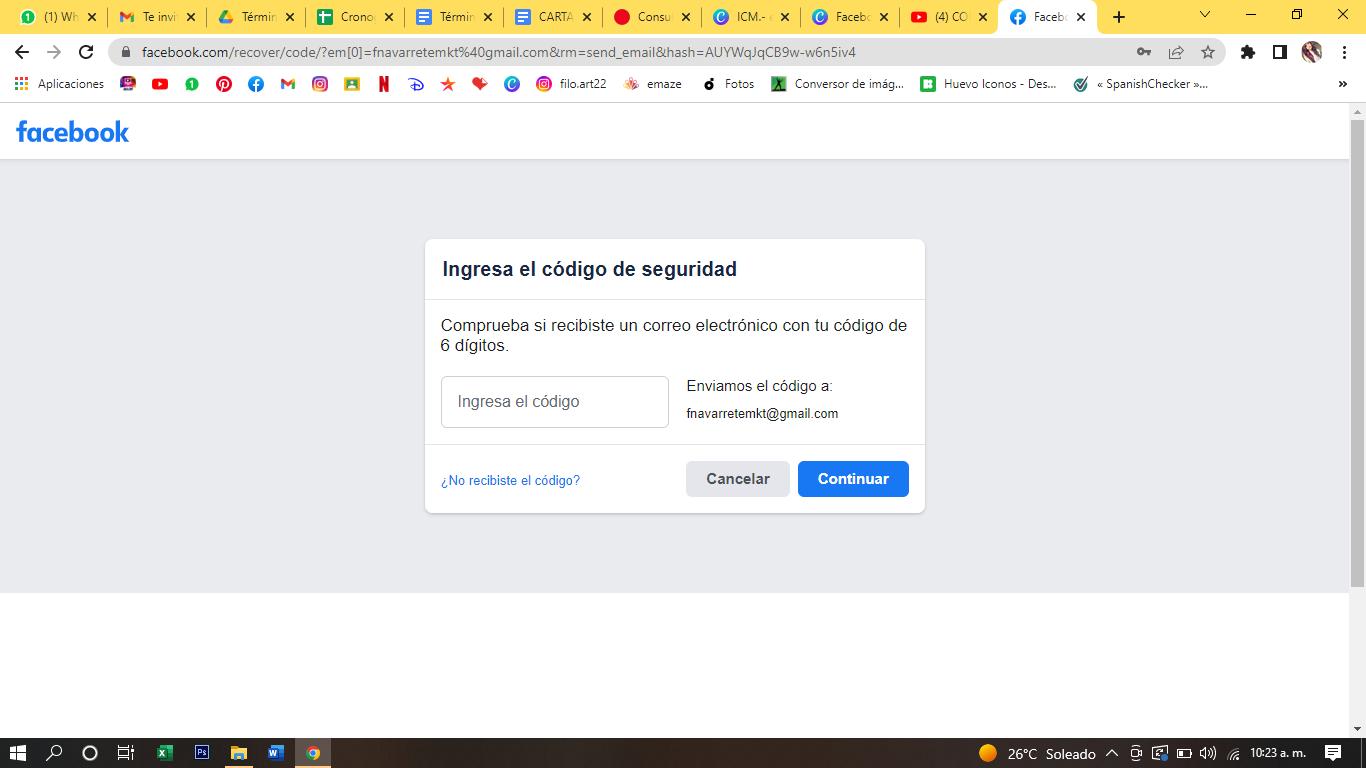Image resolution: width=1366 pixels, height=768 pixels.
Task: Open the Google Classroom bookmark icon
Action: coord(352,84)
